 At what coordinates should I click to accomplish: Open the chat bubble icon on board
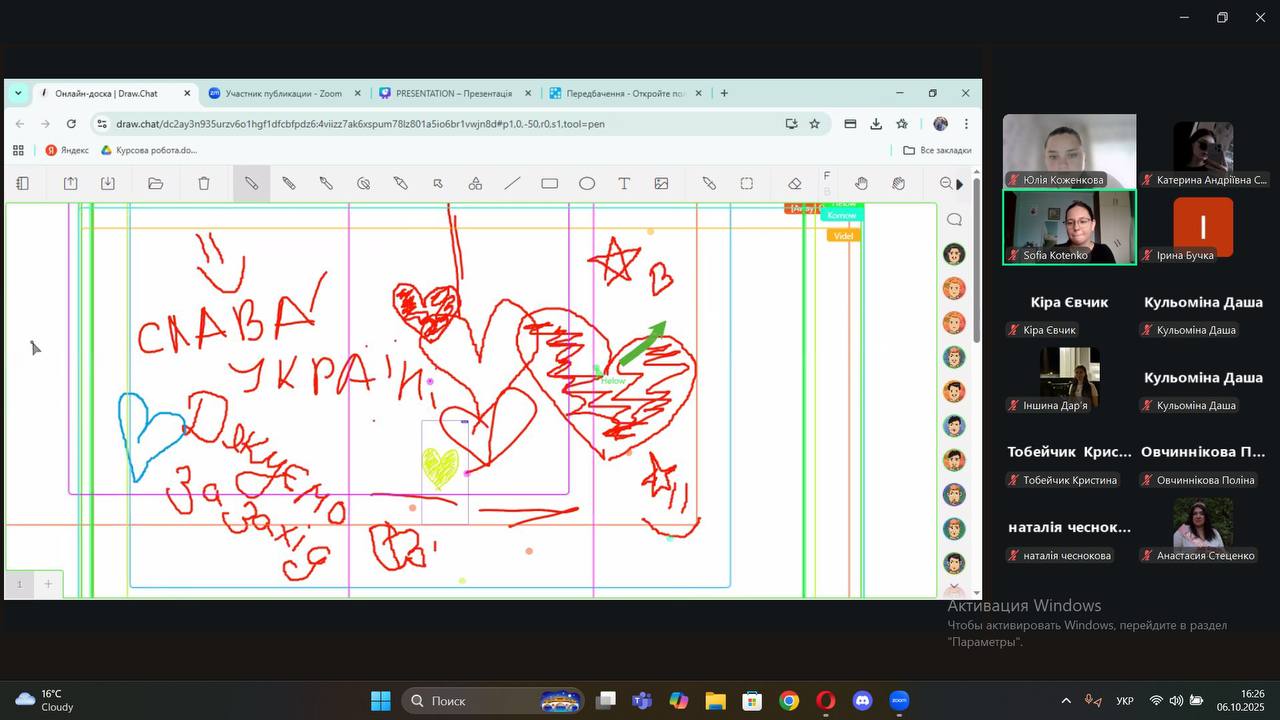(x=954, y=220)
